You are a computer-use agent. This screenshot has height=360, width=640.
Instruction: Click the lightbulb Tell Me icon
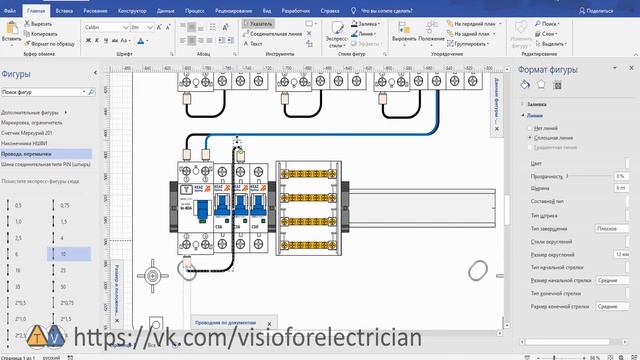tap(353, 11)
